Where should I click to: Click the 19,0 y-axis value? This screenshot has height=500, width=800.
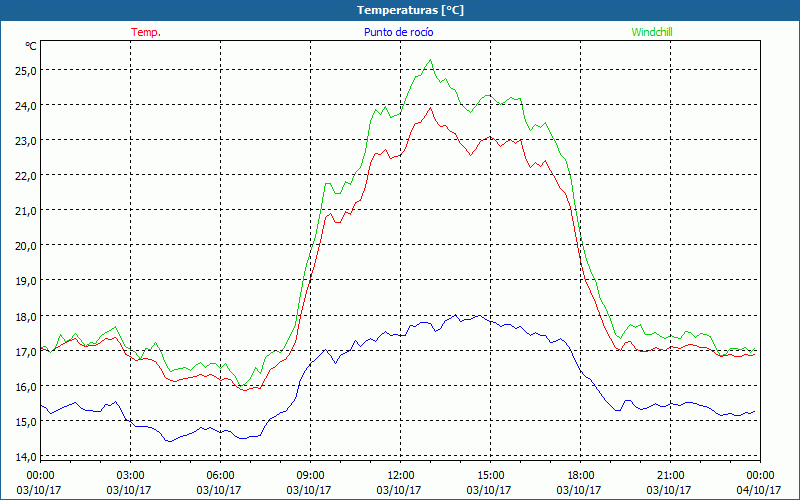pos(26,281)
